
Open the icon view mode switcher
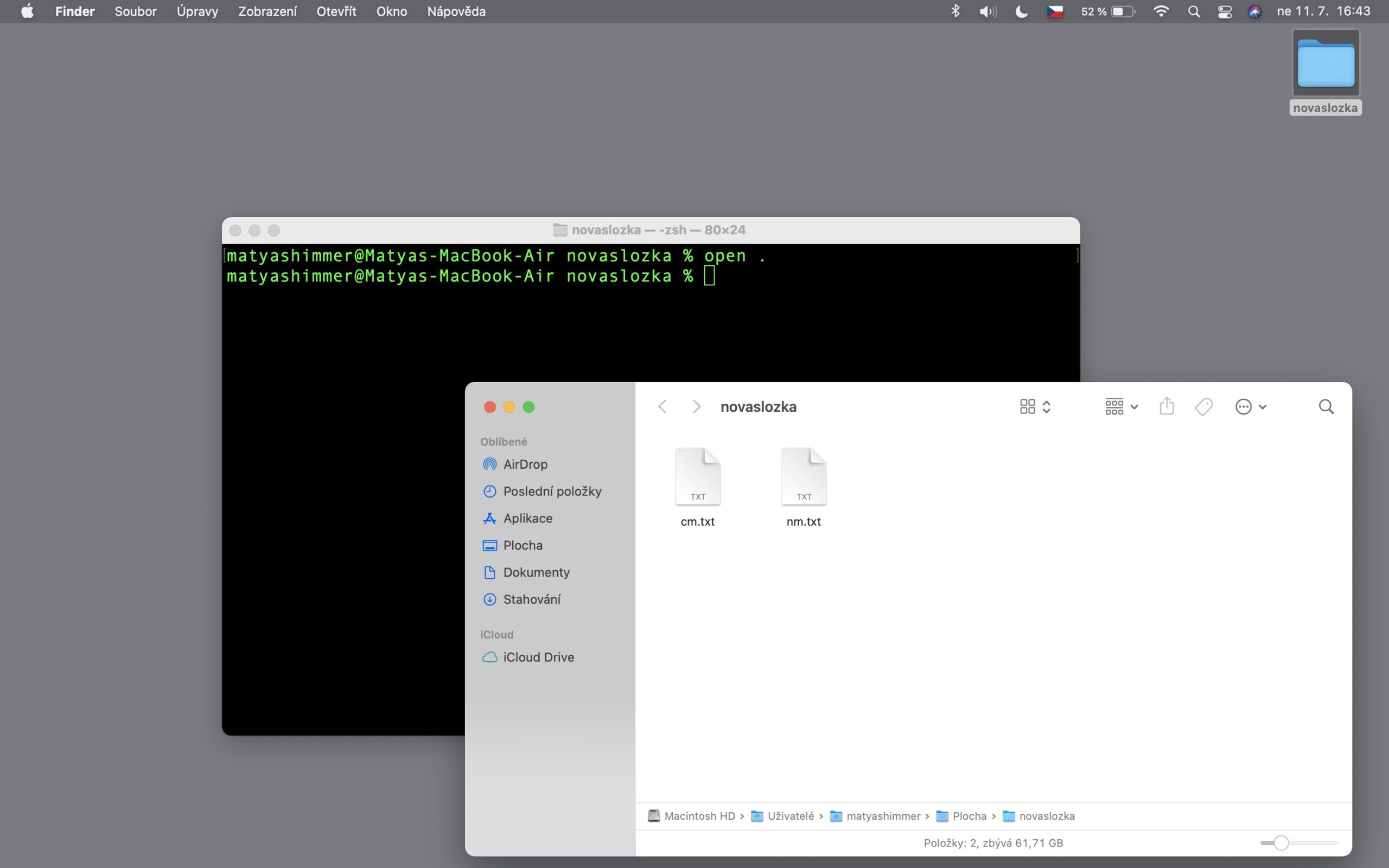pyautogui.click(x=1035, y=406)
